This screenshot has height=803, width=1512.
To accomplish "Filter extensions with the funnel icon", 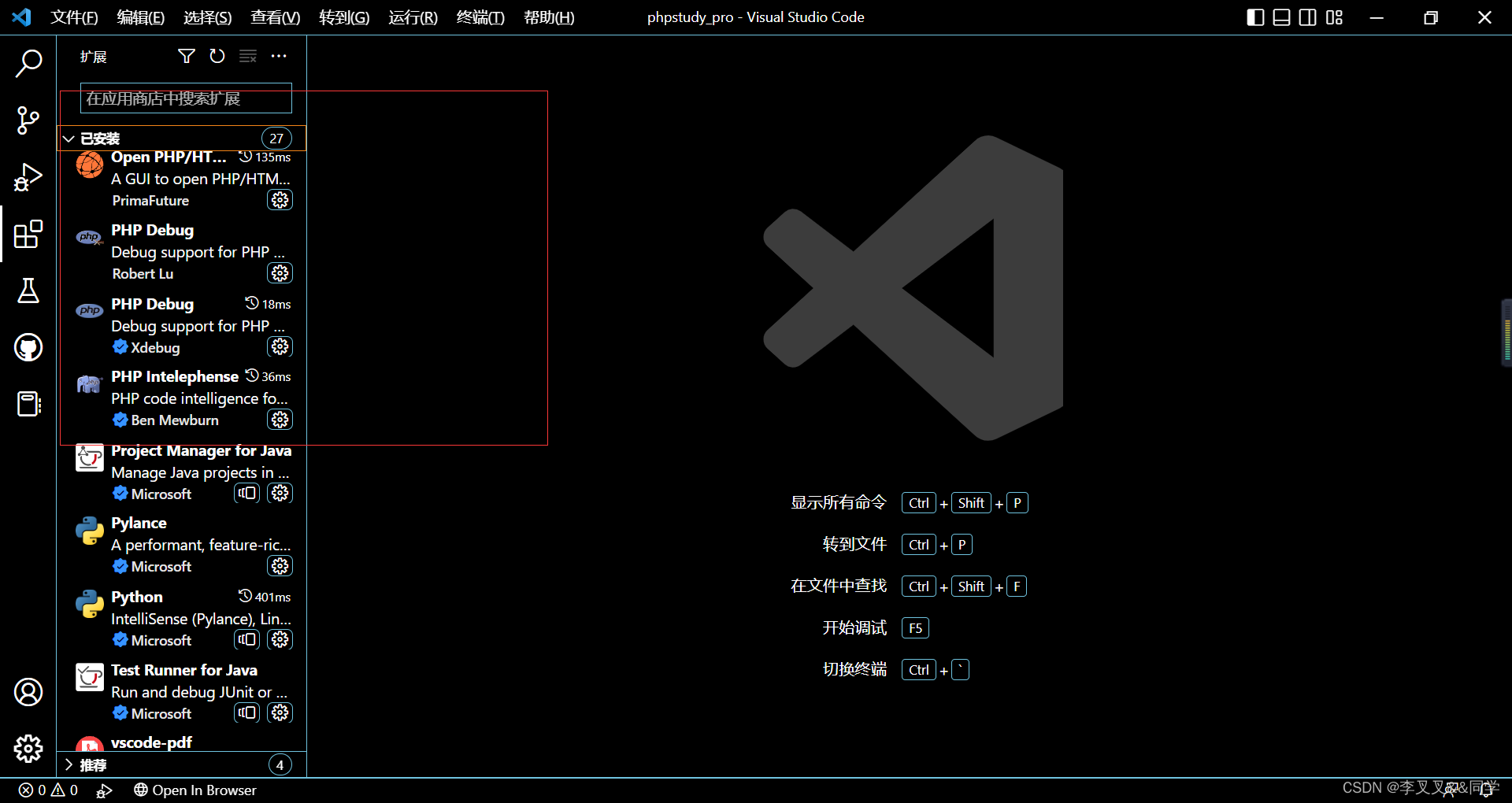I will [x=187, y=56].
